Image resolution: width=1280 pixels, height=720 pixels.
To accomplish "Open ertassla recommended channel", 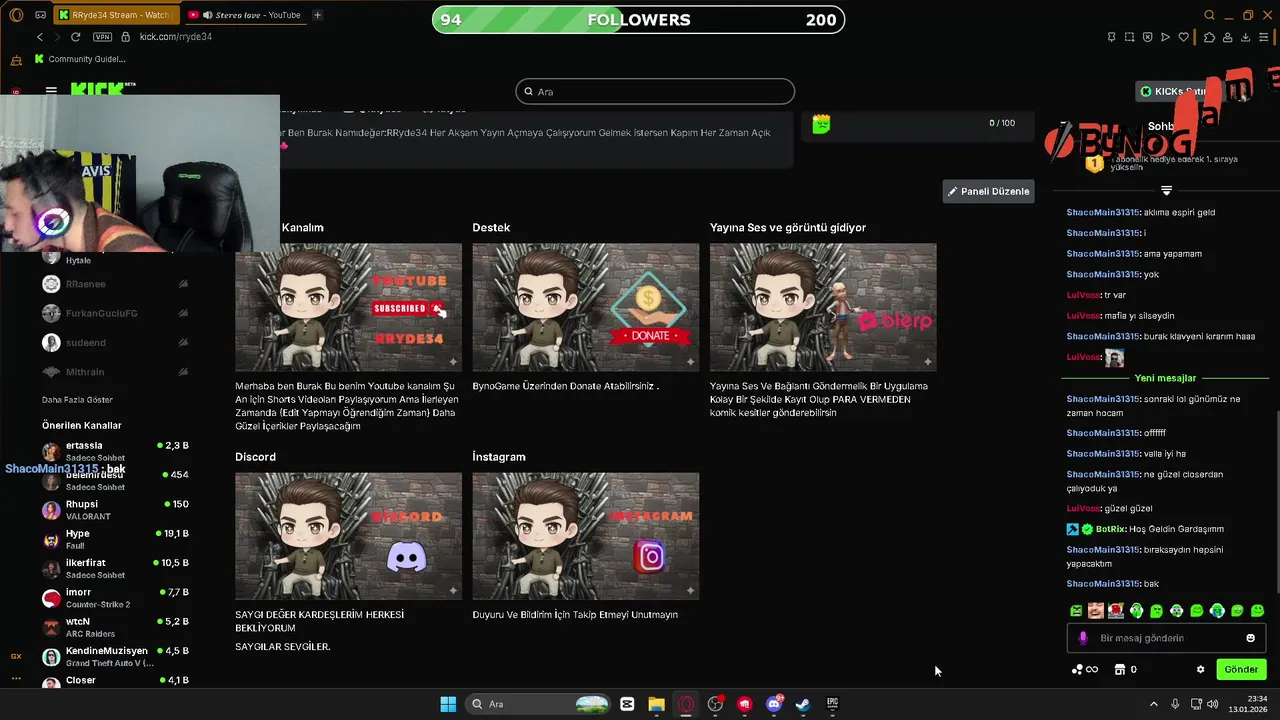I will point(115,451).
